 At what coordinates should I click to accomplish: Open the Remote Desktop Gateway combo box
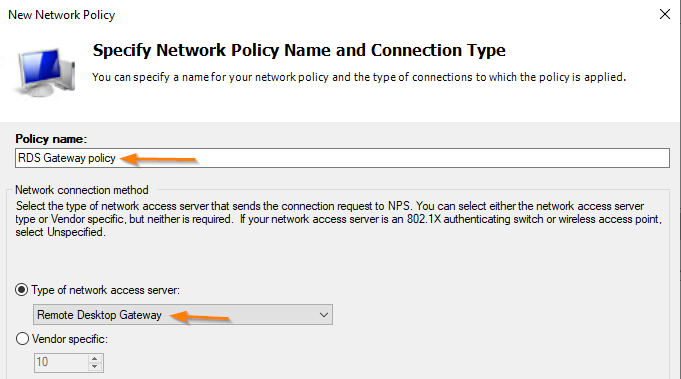pyautogui.click(x=183, y=315)
